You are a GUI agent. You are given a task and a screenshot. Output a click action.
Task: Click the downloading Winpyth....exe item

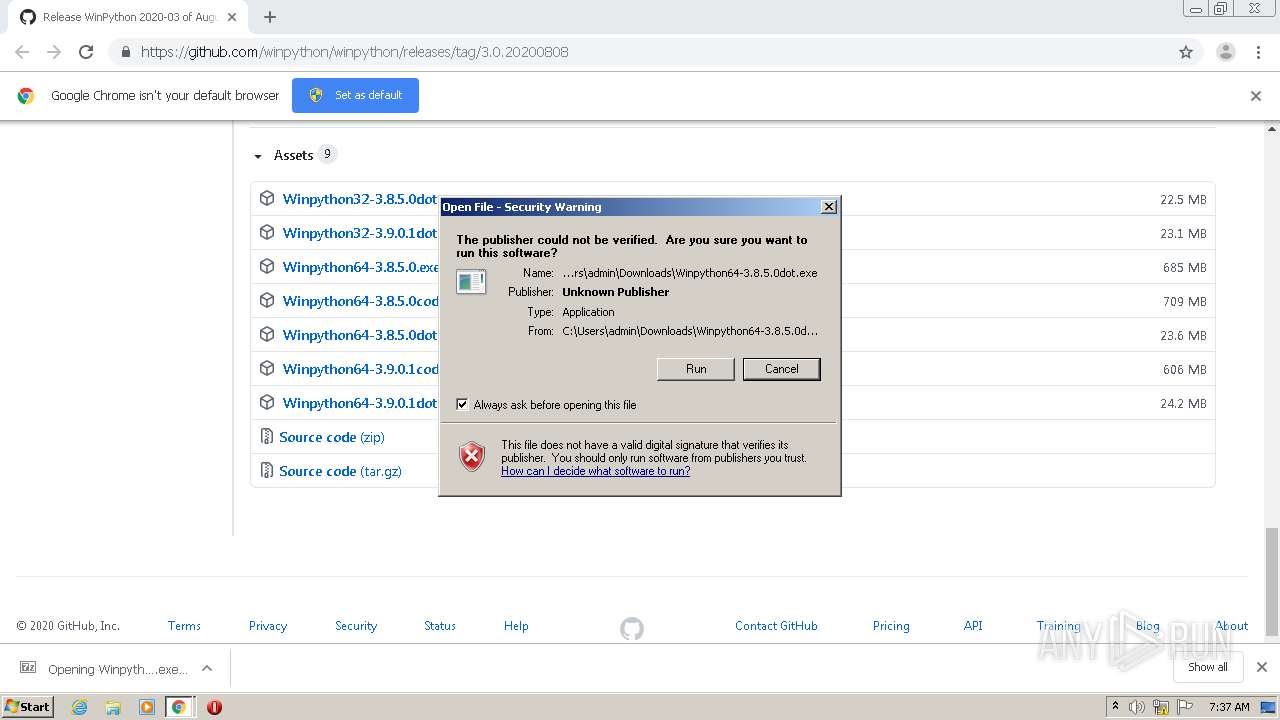pyautogui.click(x=105, y=668)
